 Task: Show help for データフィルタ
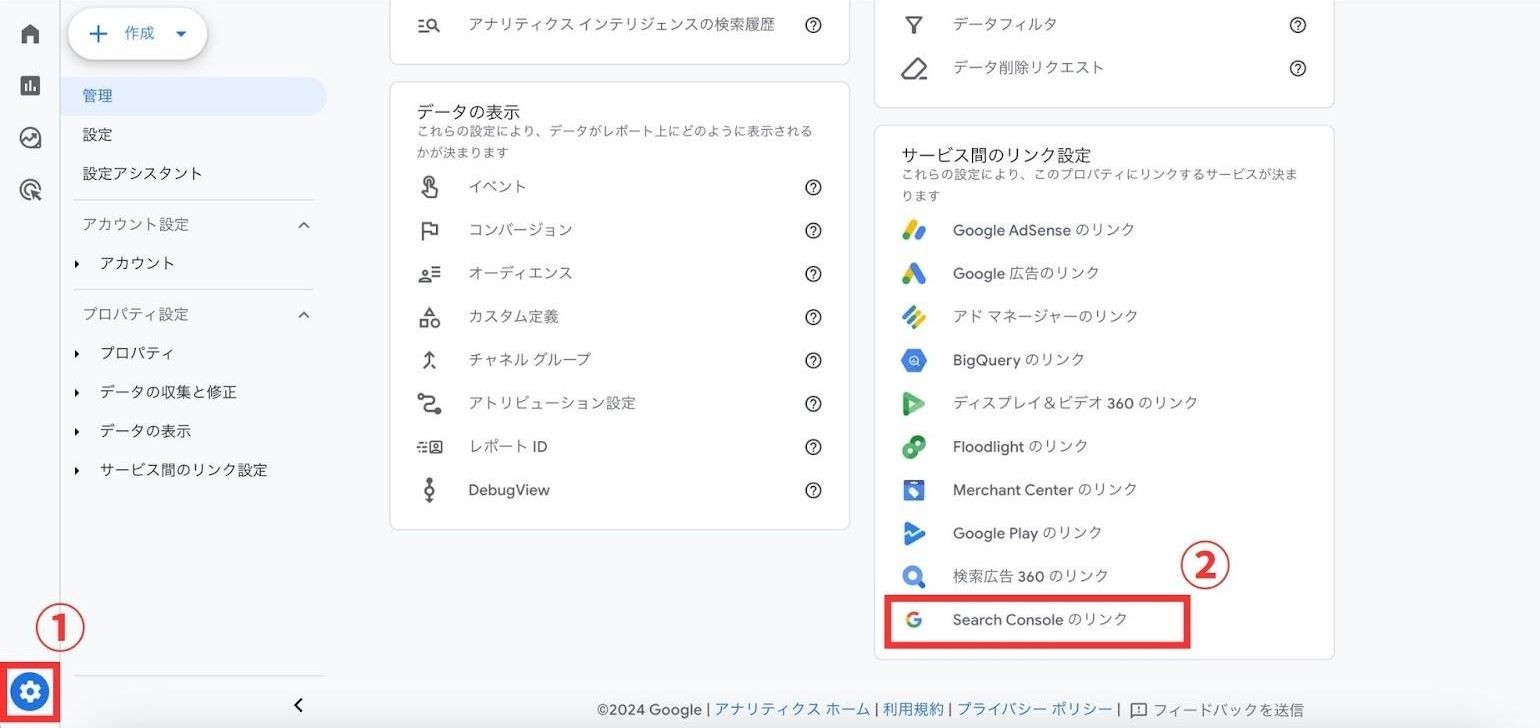[1297, 25]
